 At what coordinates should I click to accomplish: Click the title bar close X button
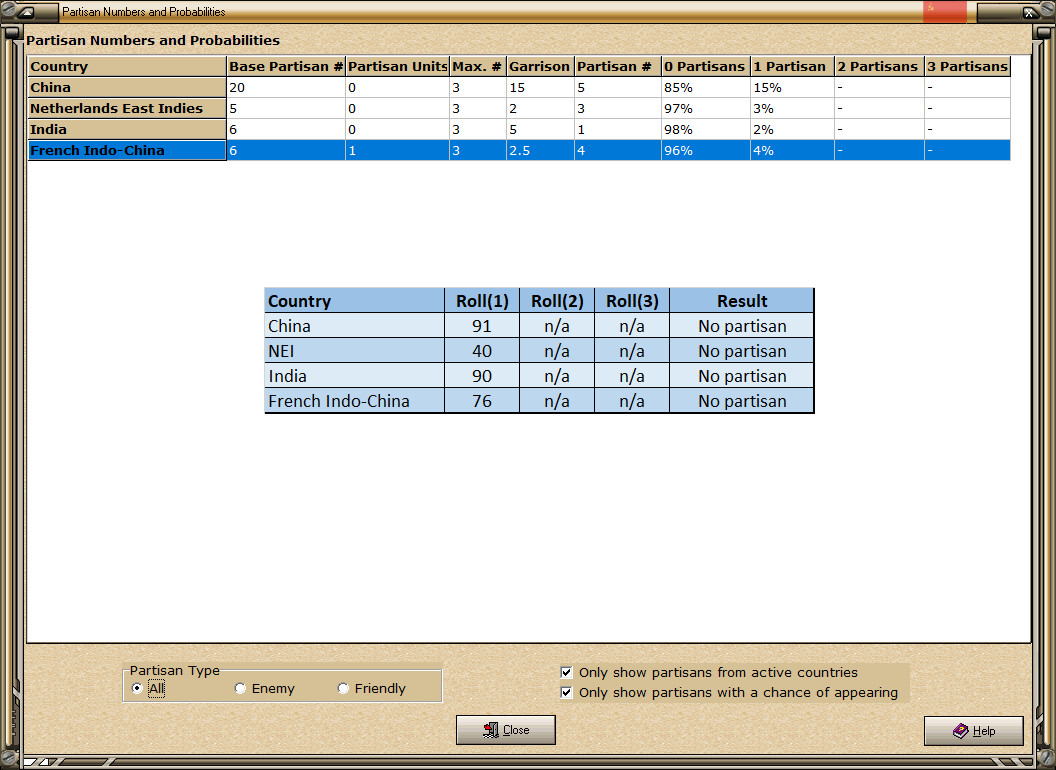coord(1029,11)
